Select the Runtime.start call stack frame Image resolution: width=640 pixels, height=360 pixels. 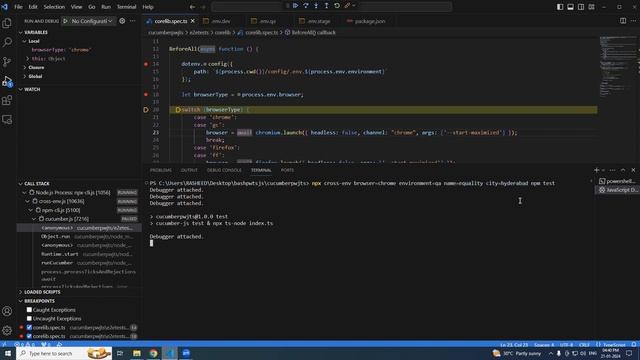[x=79, y=254]
